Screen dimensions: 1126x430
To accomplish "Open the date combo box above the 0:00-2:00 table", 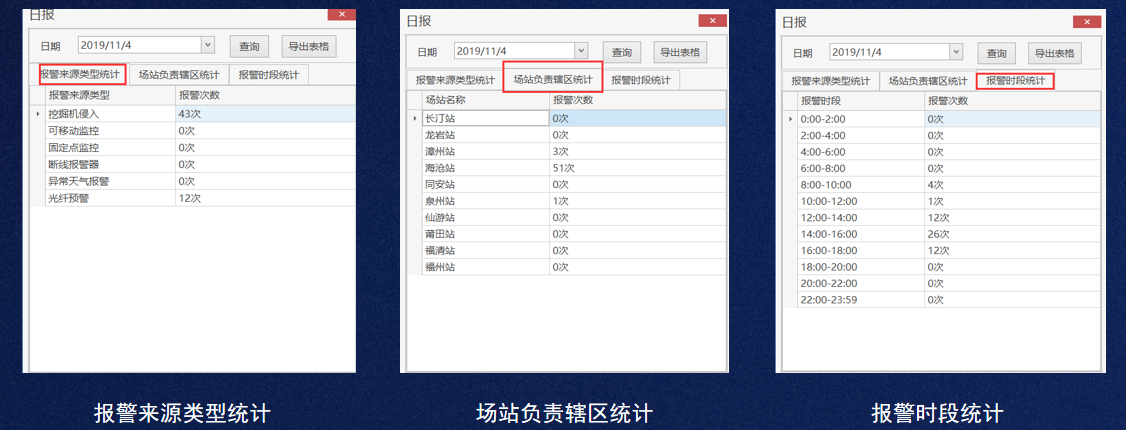I will pyautogui.click(x=956, y=52).
